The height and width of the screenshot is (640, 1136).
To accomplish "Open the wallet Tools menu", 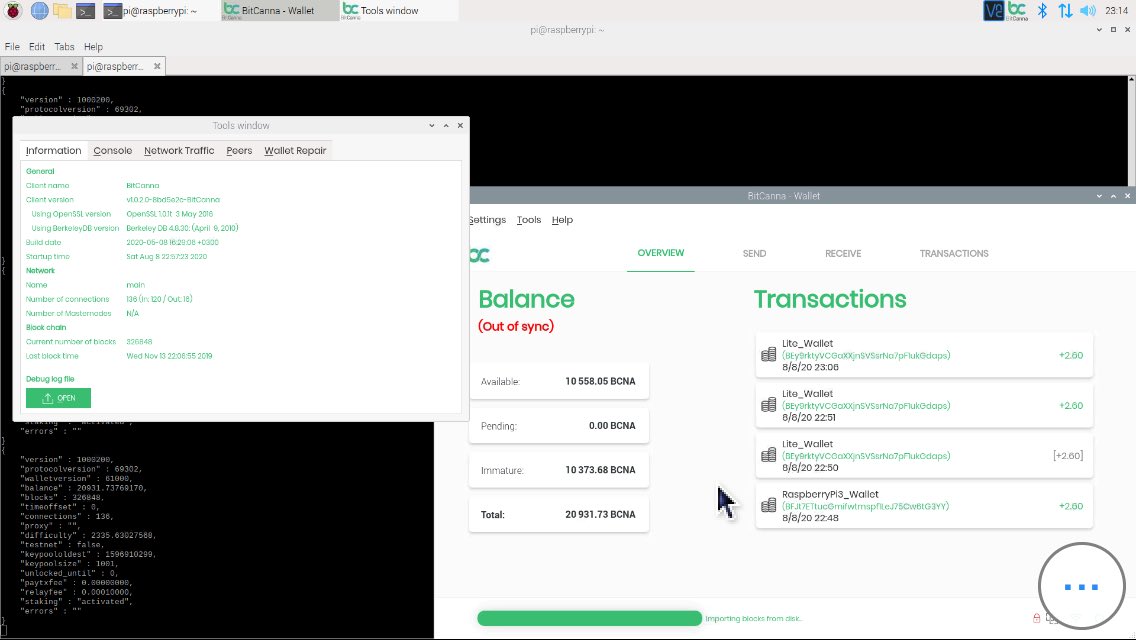I will pos(529,220).
